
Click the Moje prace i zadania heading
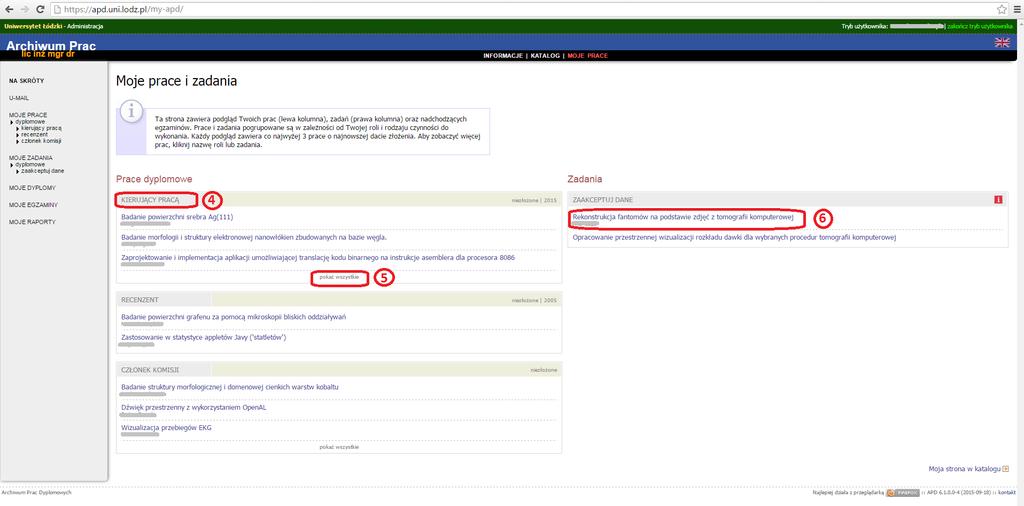176,82
